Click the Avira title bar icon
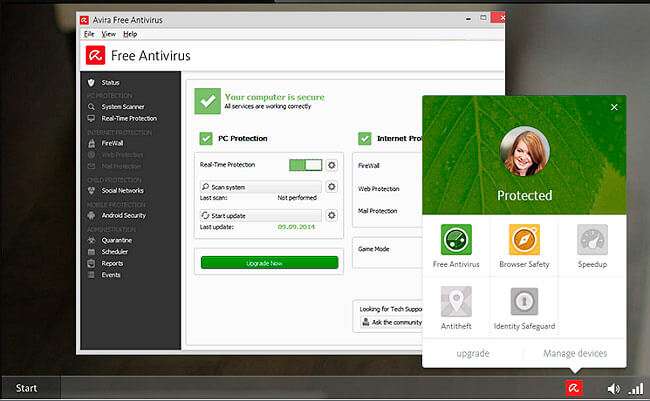 pos(84,20)
